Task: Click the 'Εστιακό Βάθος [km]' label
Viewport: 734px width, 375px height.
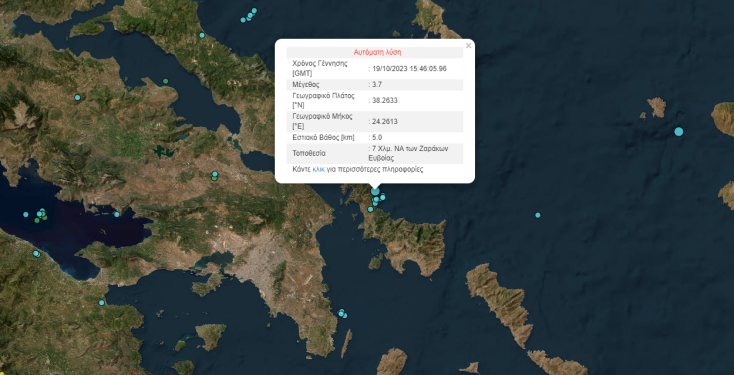Action: tap(323, 138)
